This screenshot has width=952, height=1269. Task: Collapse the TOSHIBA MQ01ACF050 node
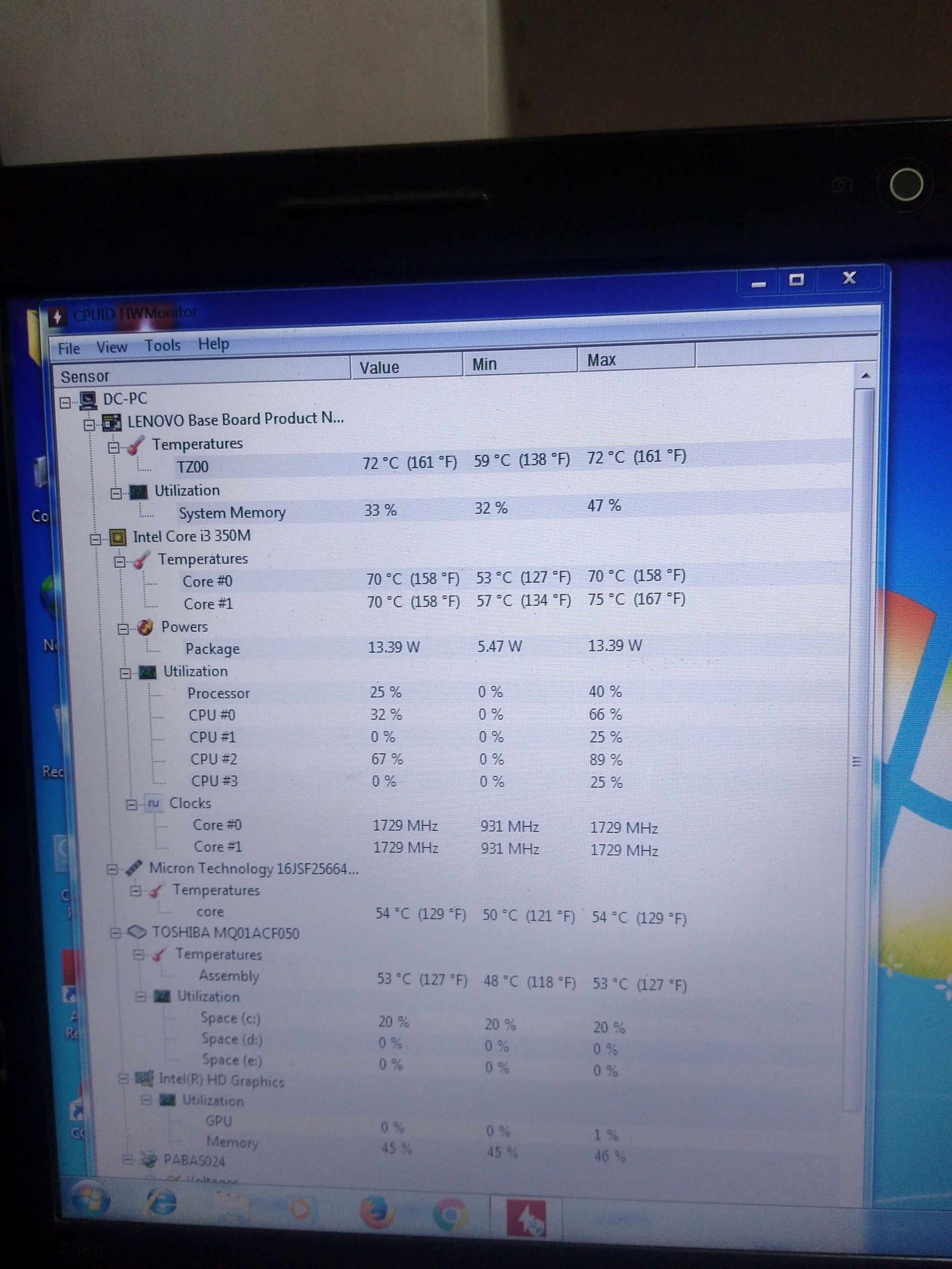point(115,933)
